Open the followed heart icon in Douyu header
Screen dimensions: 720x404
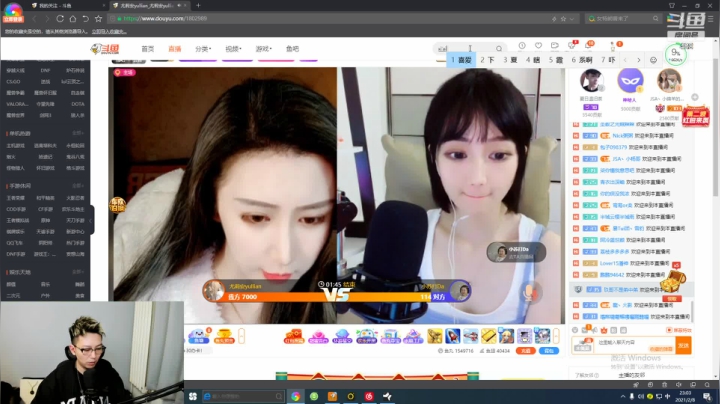click(538, 45)
